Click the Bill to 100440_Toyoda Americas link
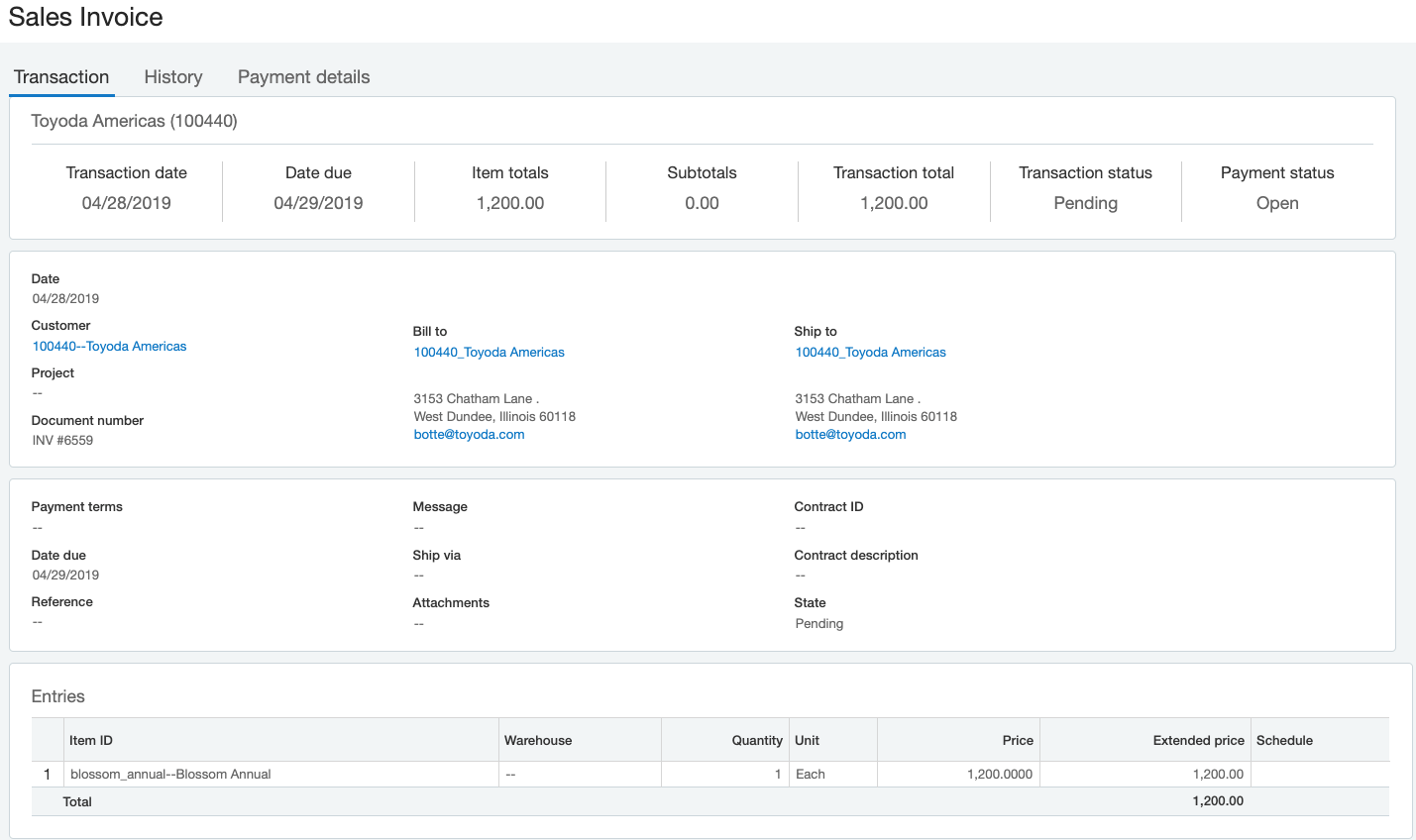Screen dimensions: 1416x840 point(489,353)
